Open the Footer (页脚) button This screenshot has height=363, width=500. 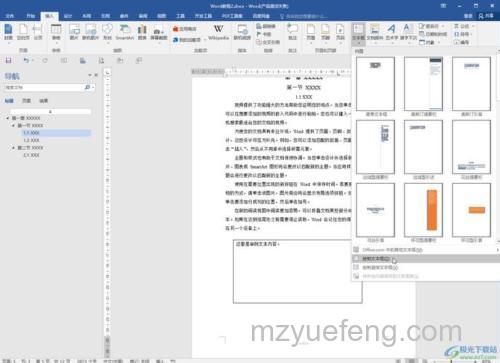point(325,33)
